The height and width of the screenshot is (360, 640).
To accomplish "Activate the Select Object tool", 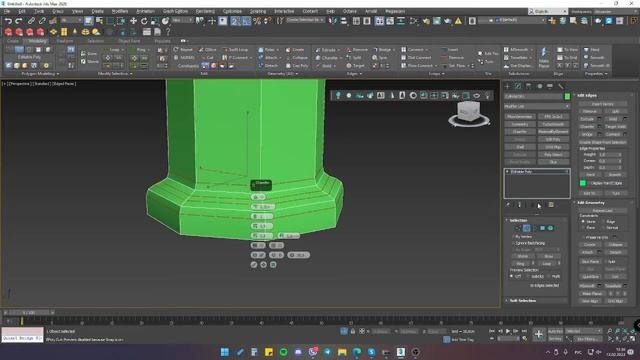I will click(89, 20).
